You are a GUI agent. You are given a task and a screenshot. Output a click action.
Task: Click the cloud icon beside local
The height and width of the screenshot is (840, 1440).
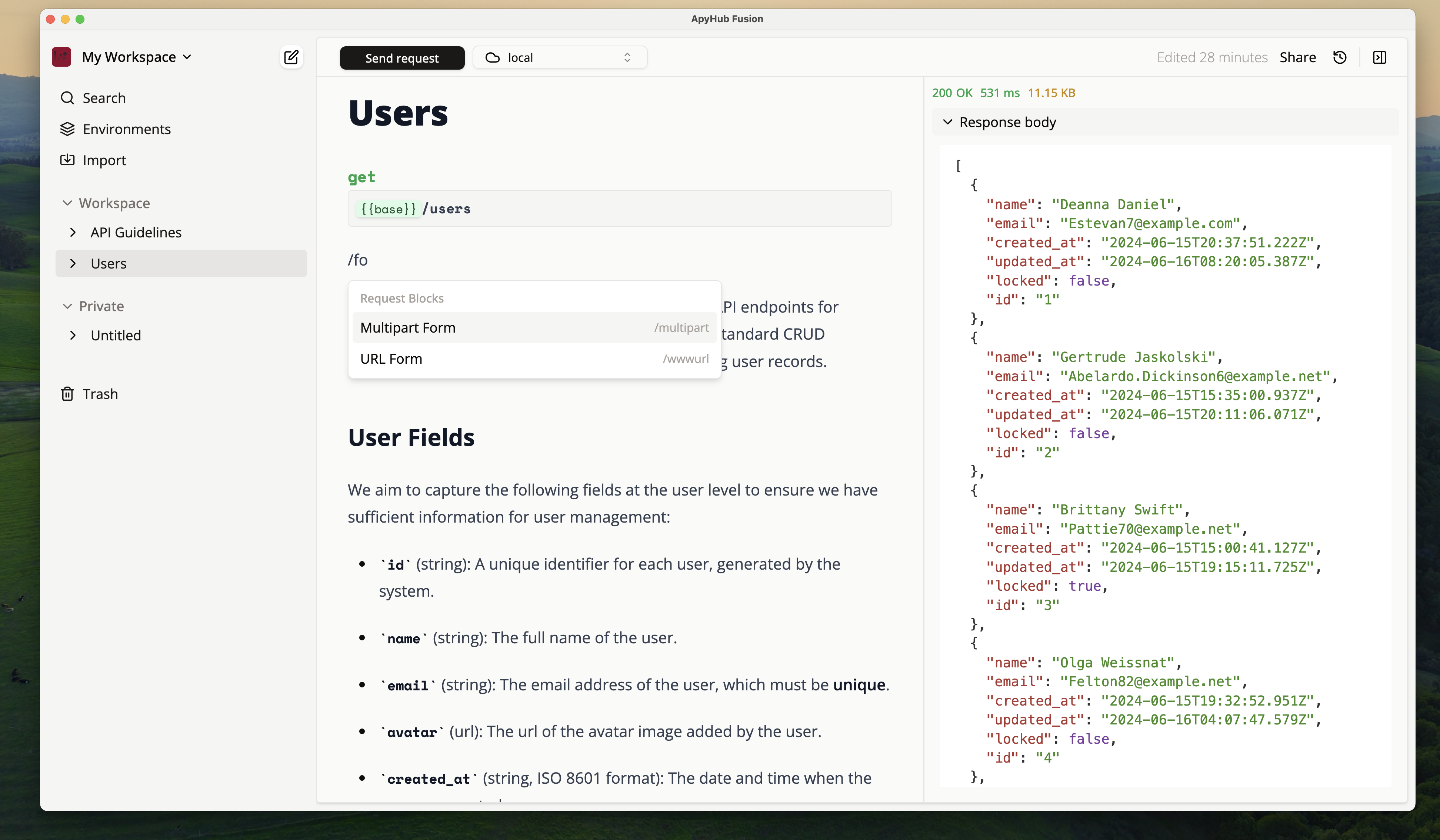pyautogui.click(x=493, y=58)
